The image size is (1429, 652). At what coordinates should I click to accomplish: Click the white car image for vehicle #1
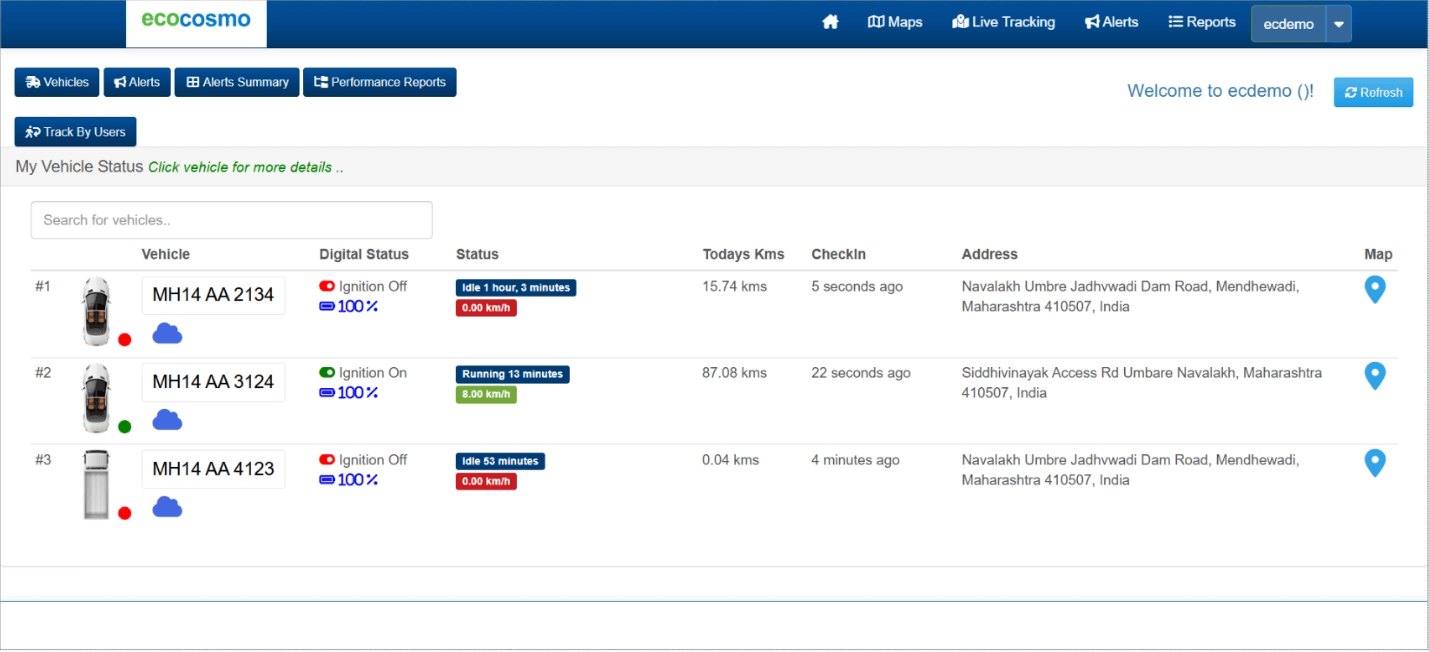(97, 311)
